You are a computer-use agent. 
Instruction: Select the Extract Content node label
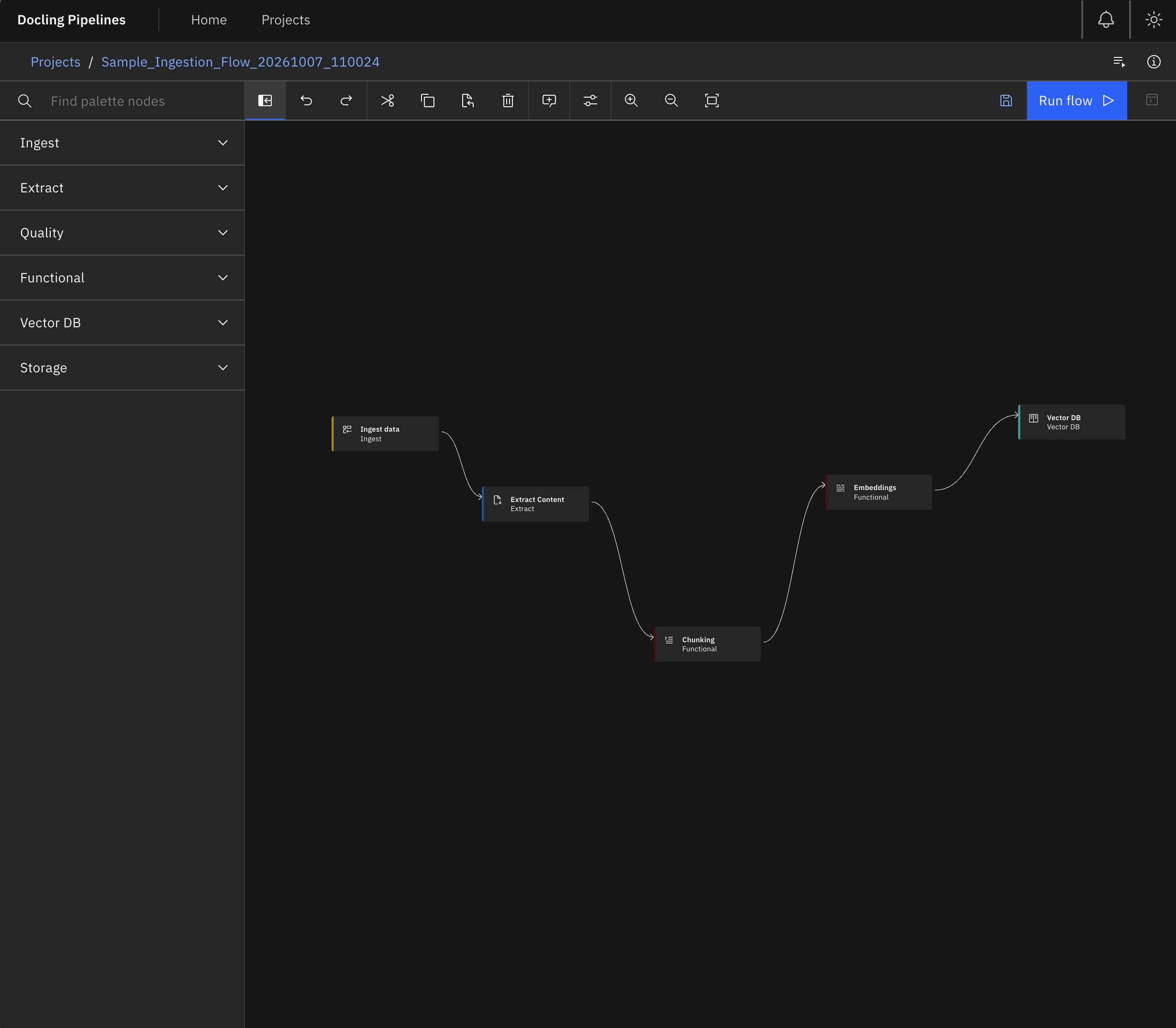(x=537, y=500)
